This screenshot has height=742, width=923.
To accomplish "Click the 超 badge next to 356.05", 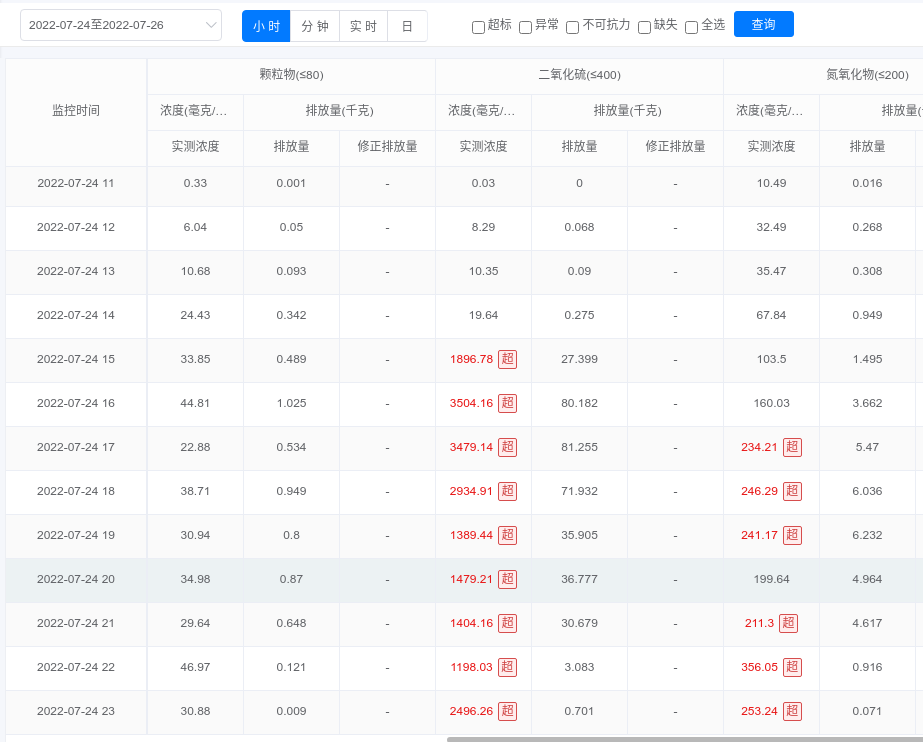I will (792, 667).
